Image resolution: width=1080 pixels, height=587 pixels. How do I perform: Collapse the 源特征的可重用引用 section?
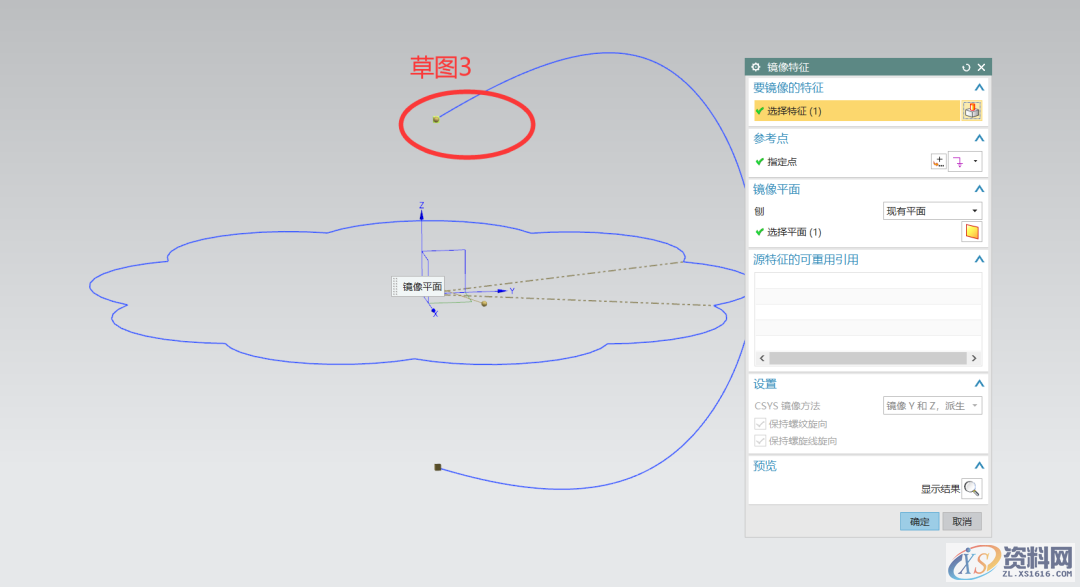[x=980, y=259]
